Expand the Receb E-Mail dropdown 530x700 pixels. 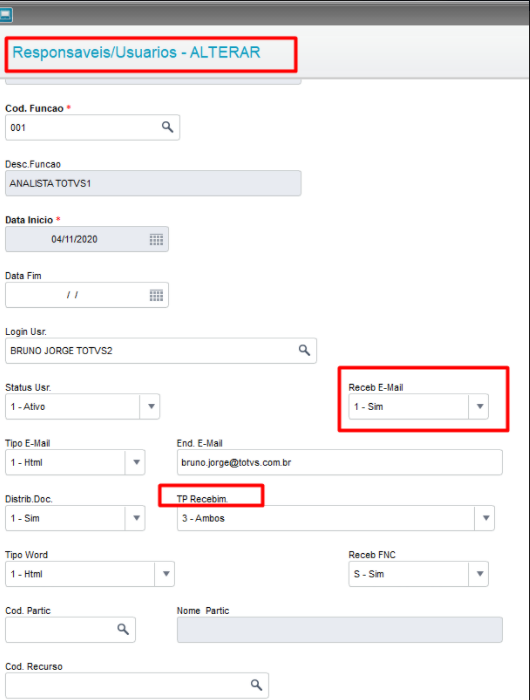[x=480, y=407]
